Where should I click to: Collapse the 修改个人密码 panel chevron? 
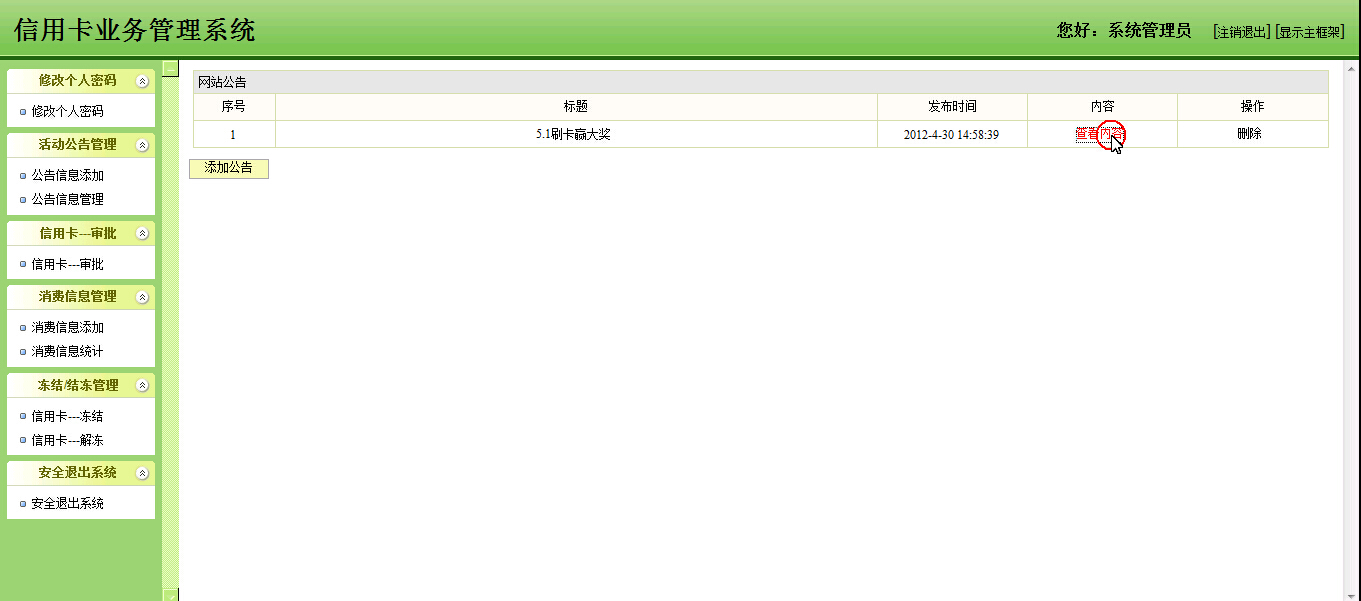143,81
